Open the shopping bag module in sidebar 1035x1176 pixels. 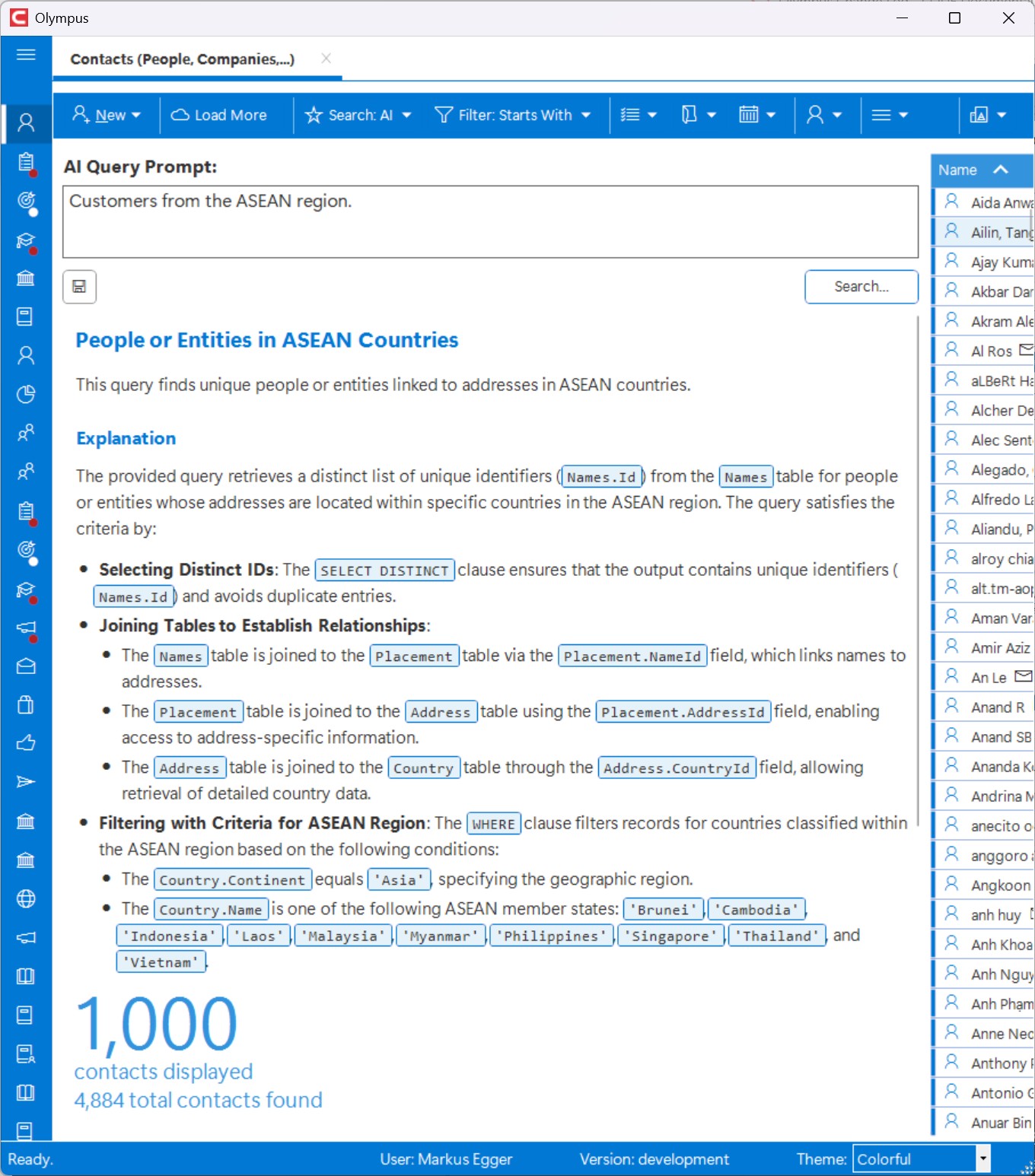26,704
